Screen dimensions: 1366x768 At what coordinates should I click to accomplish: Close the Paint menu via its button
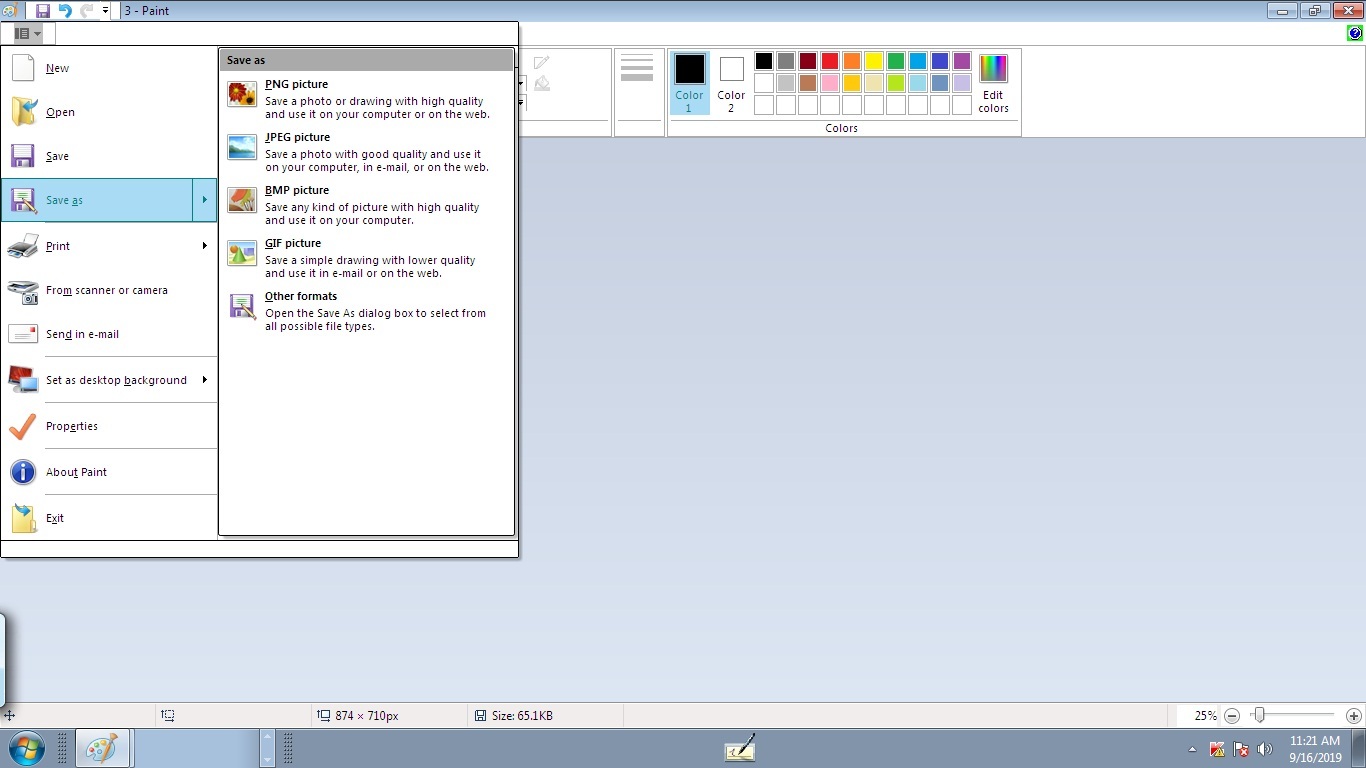tap(27, 33)
